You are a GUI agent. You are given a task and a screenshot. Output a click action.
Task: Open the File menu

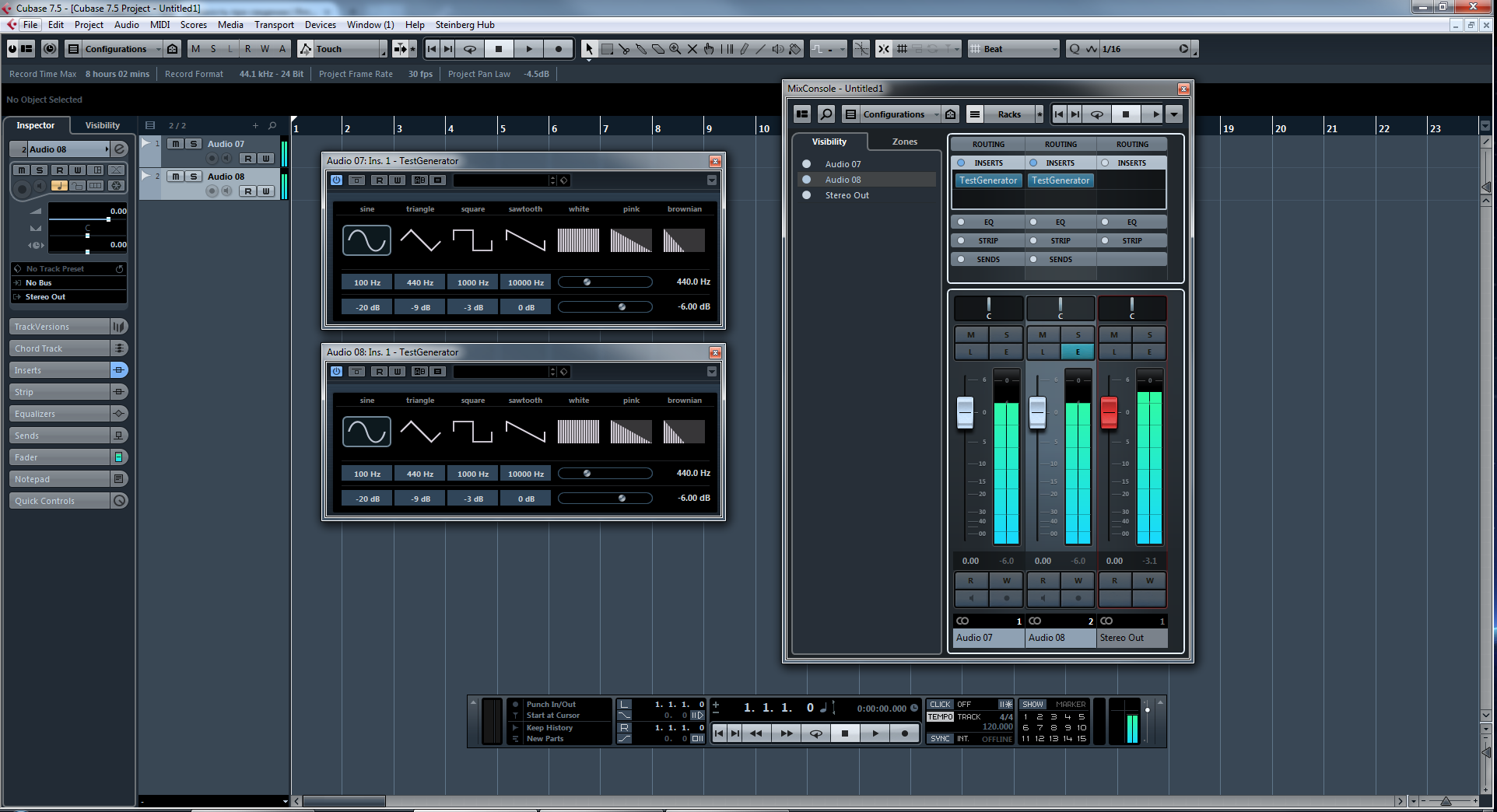click(30, 25)
